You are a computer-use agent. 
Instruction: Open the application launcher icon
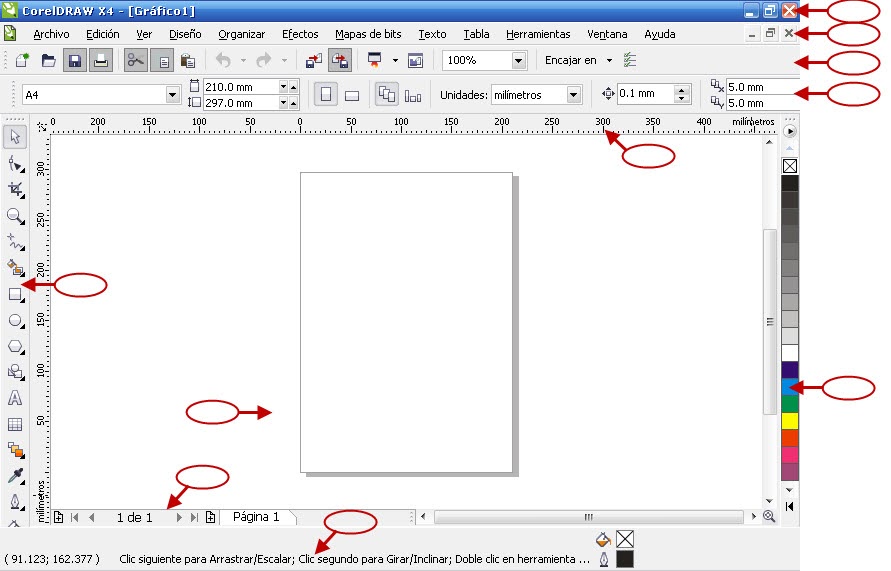(x=374, y=60)
